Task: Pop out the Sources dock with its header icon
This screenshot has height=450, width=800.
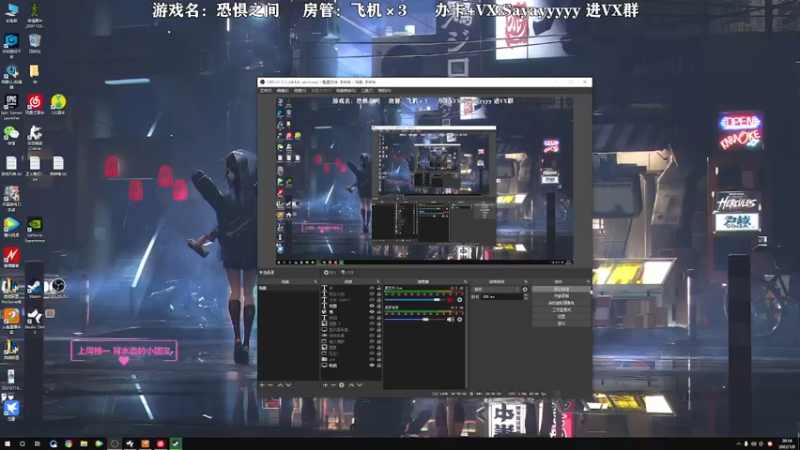Action: point(378,281)
